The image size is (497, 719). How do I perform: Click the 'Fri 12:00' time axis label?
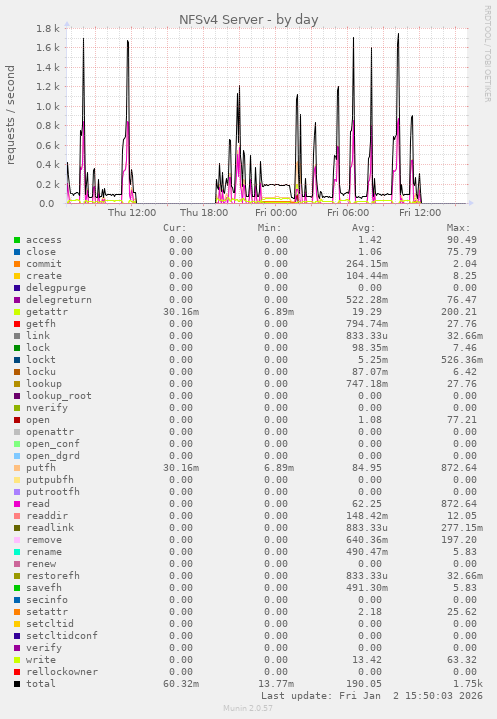click(x=420, y=213)
